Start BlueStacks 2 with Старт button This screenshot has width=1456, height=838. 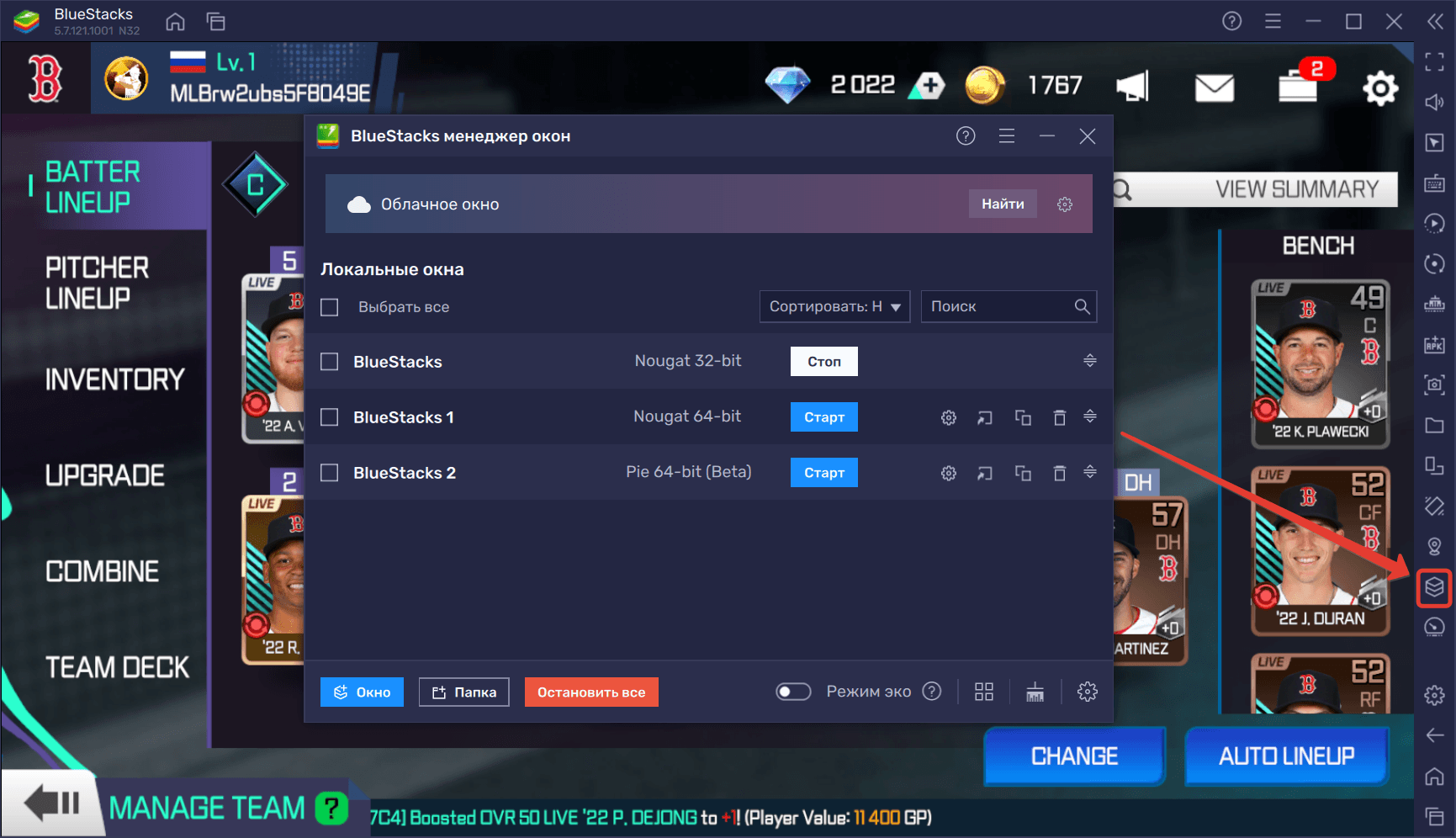[824, 473]
